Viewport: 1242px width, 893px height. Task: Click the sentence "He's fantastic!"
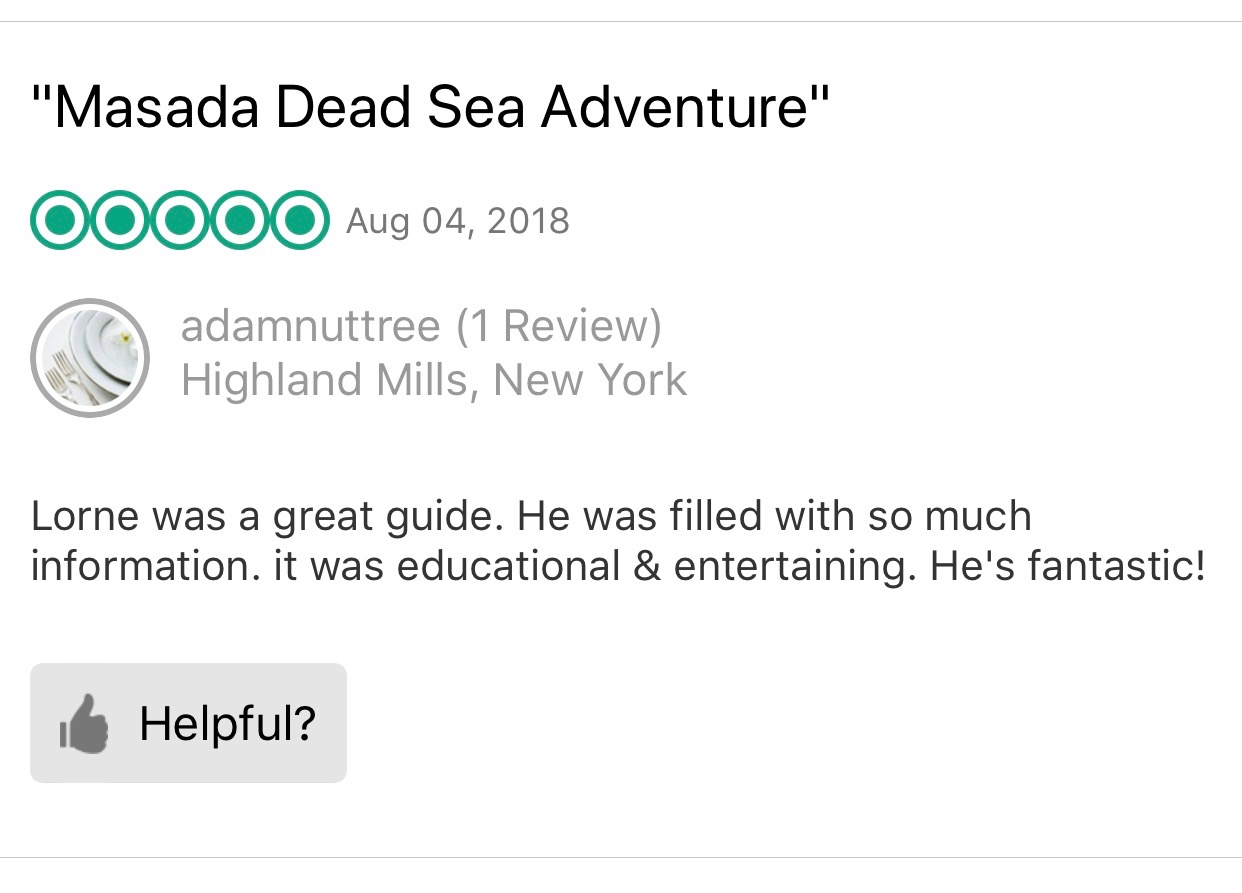1066,566
